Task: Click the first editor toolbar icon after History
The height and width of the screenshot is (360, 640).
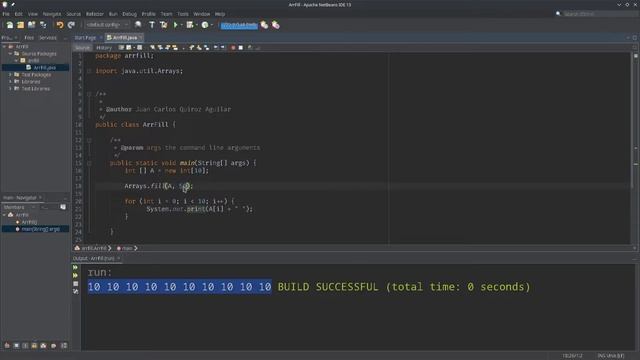Action: coord(121,48)
